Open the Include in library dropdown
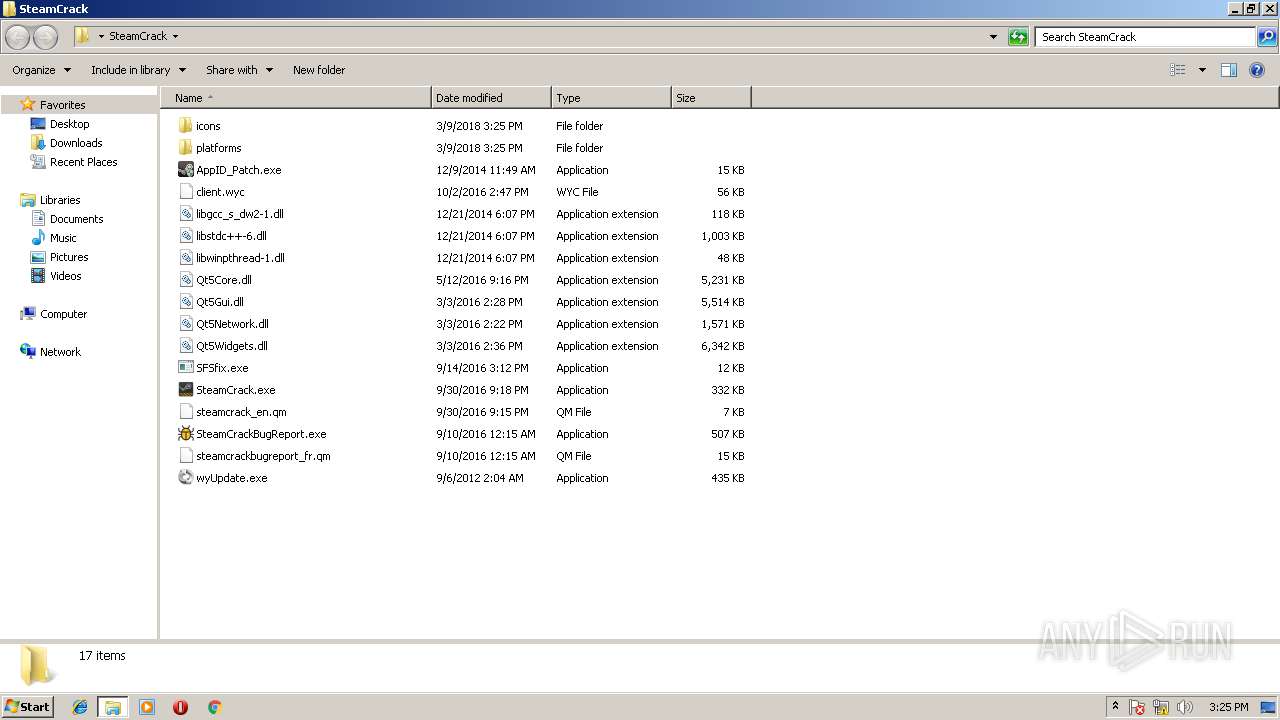 pos(138,70)
